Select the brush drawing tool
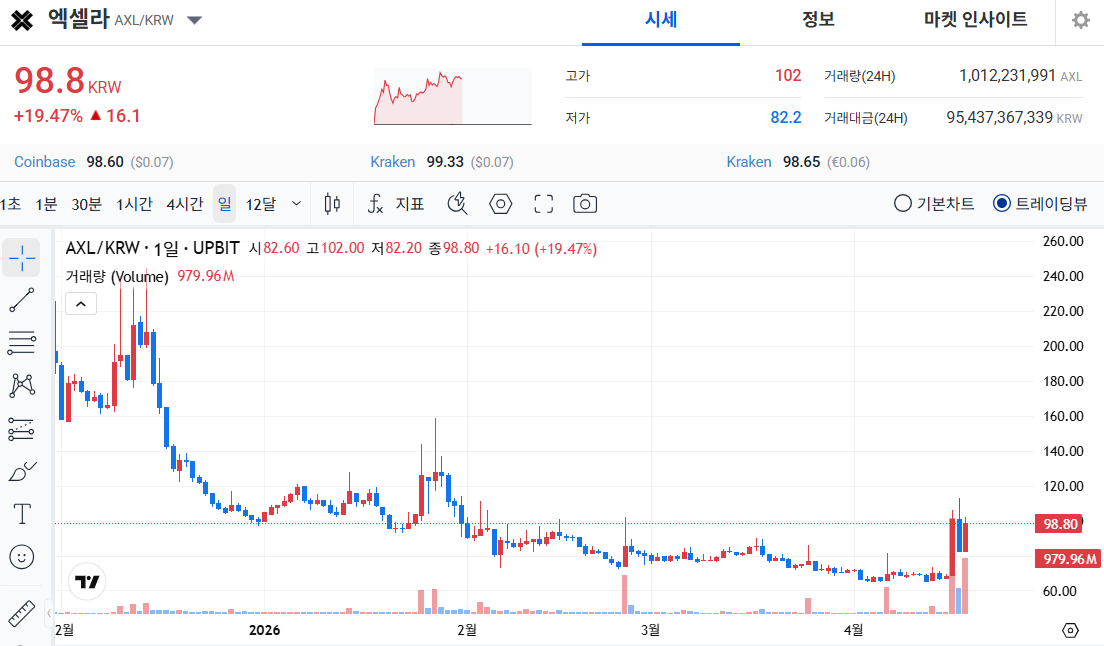Viewport: 1104px width, 646px height. click(22, 471)
